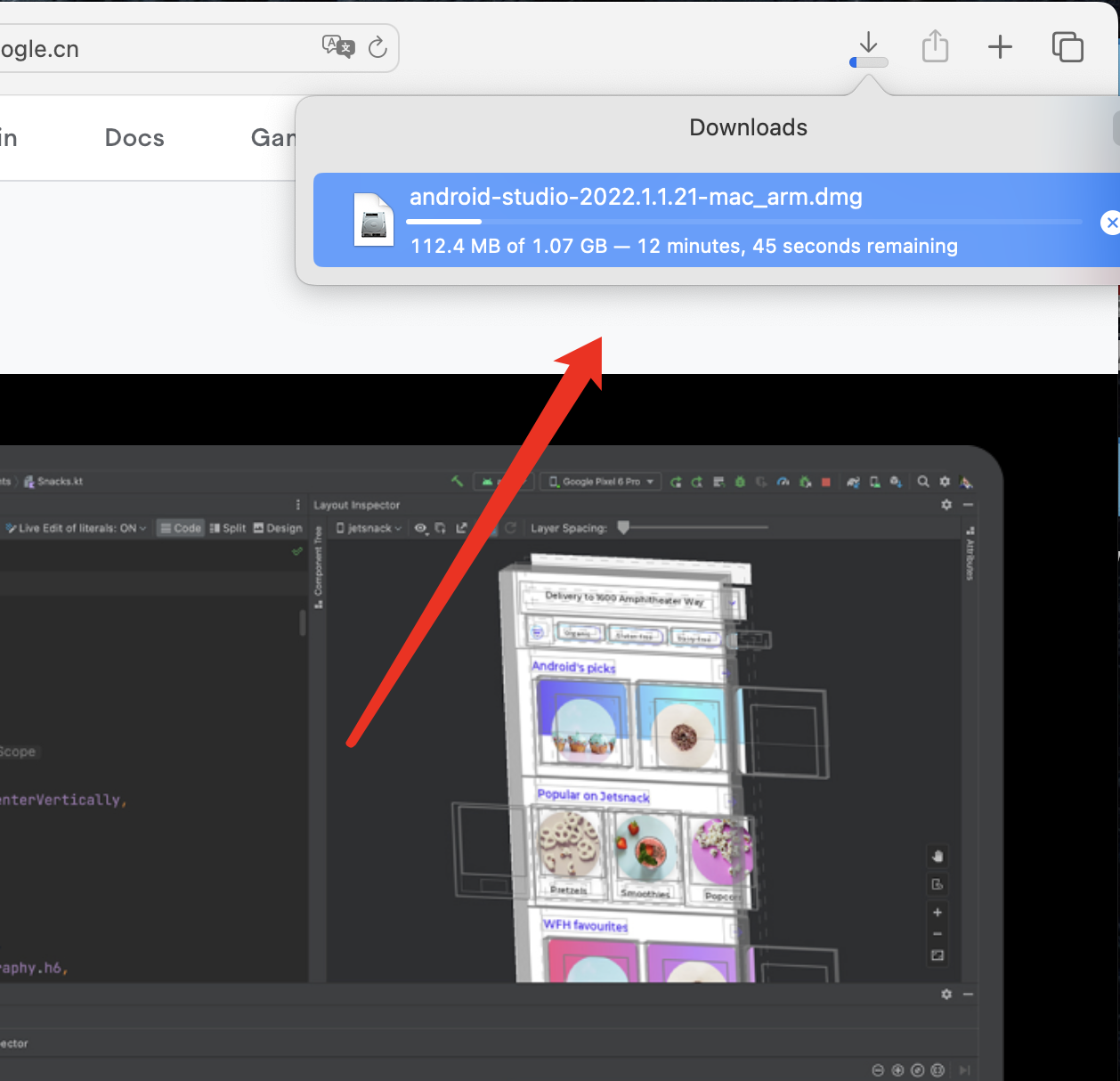The image size is (1120, 1081).
Task: Switch editor to Split view
Action: [x=228, y=528]
